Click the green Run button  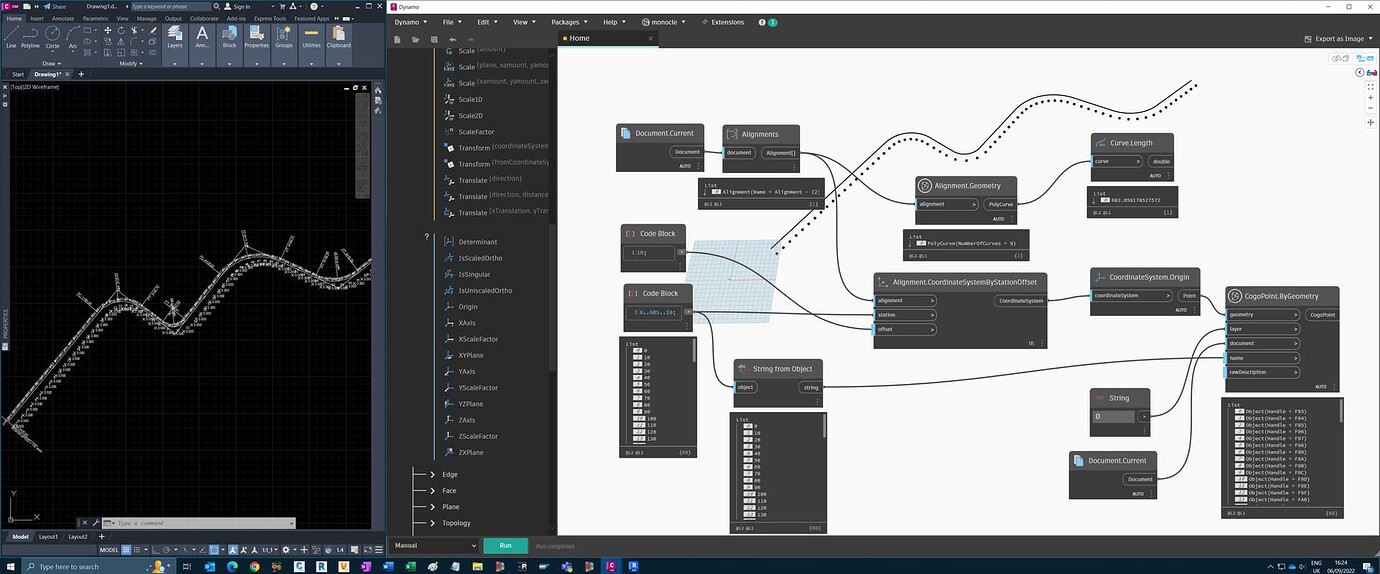click(x=505, y=546)
